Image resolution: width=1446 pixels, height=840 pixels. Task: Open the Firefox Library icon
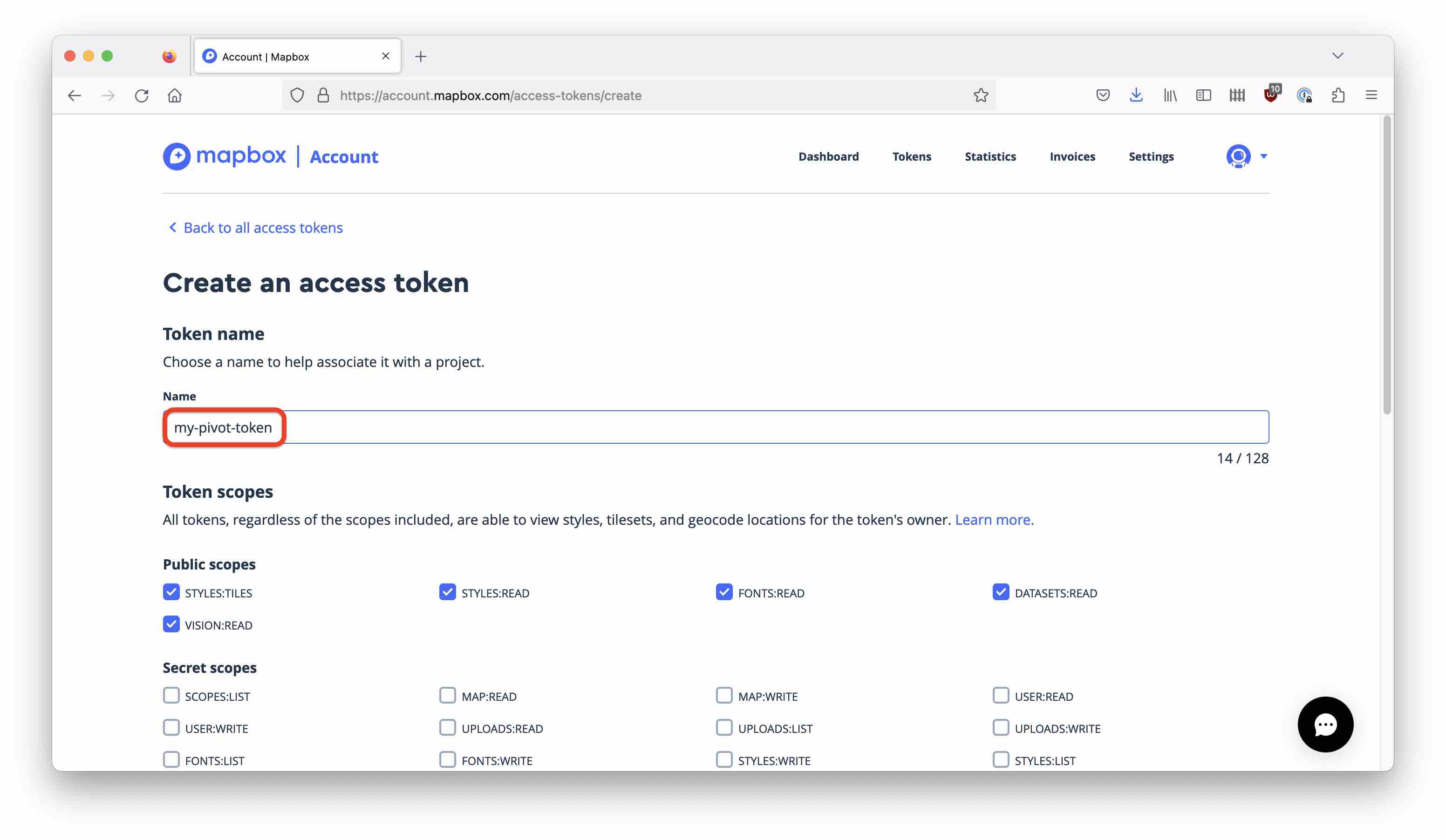coord(1169,95)
